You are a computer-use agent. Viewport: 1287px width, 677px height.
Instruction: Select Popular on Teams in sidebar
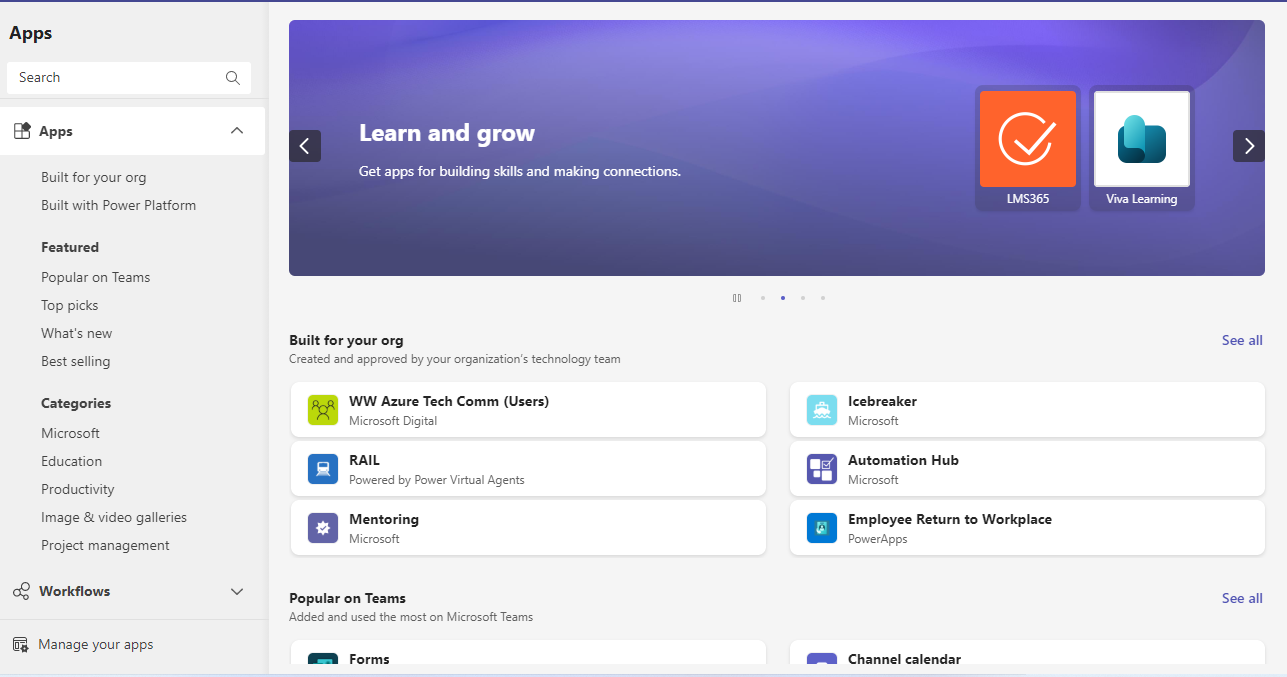(96, 277)
